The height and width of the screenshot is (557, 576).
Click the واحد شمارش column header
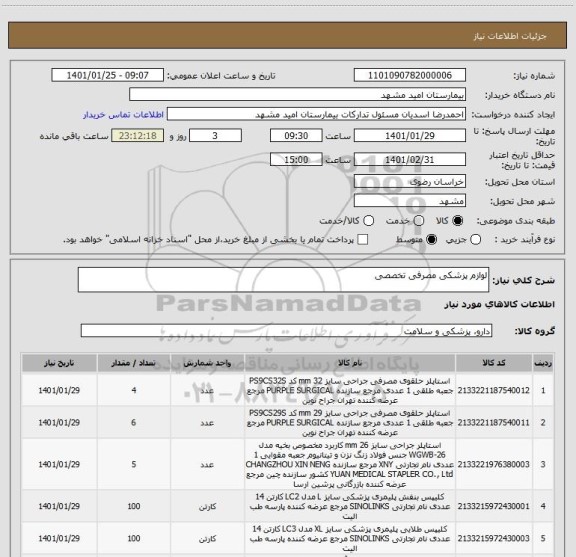(207, 363)
